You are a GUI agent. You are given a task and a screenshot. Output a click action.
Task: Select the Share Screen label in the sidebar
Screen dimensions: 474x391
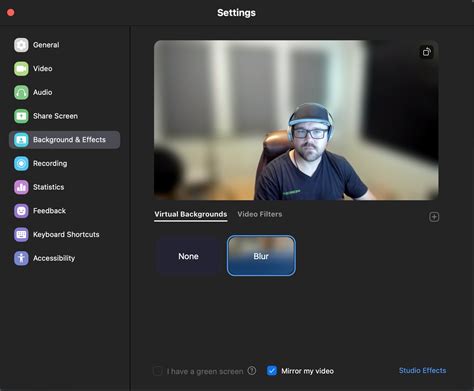tap(55, 116)
